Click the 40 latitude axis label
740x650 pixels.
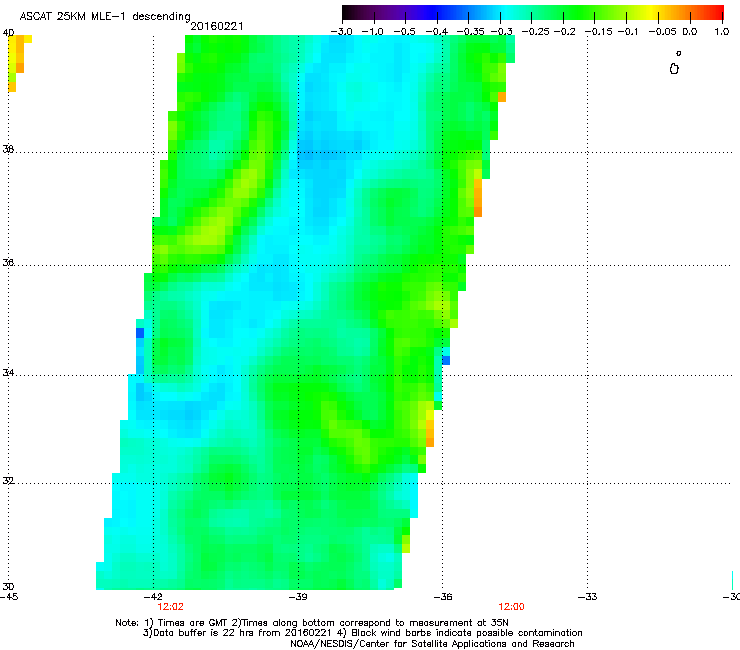[8, 33]
